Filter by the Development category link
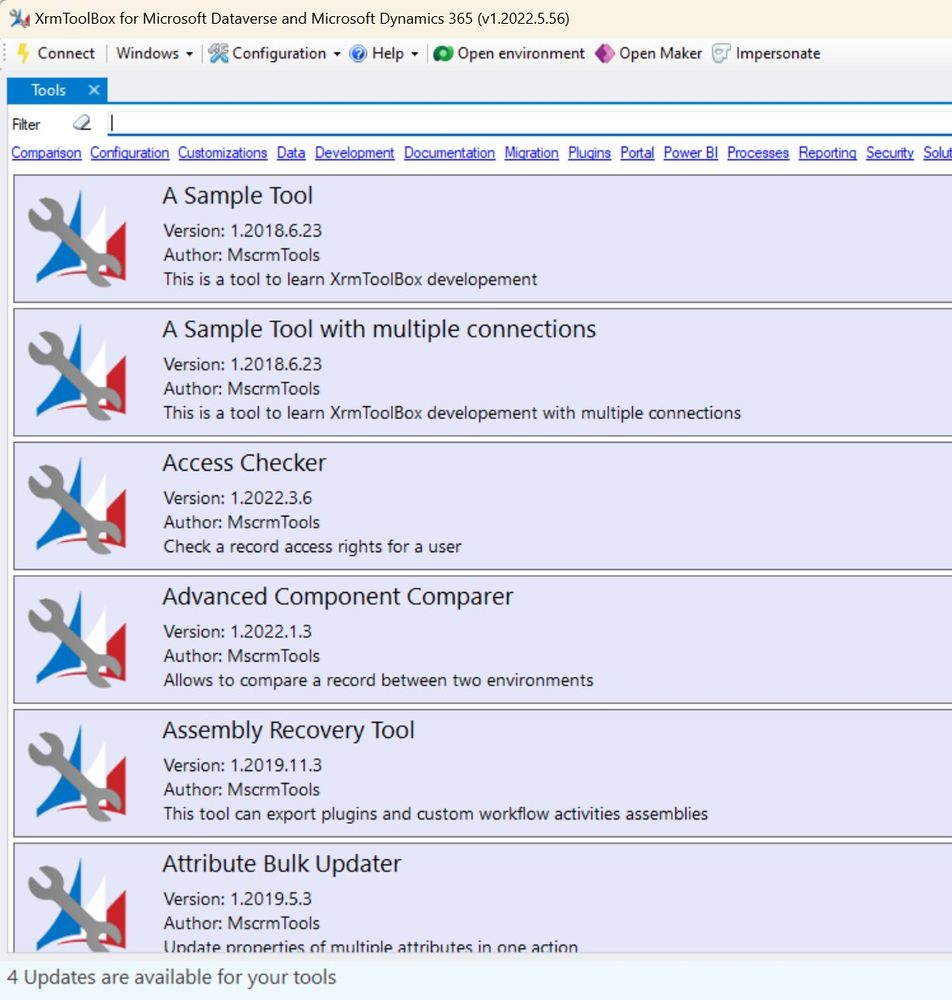This screenshot has width=952, height=1000. (x=355, y=153)
